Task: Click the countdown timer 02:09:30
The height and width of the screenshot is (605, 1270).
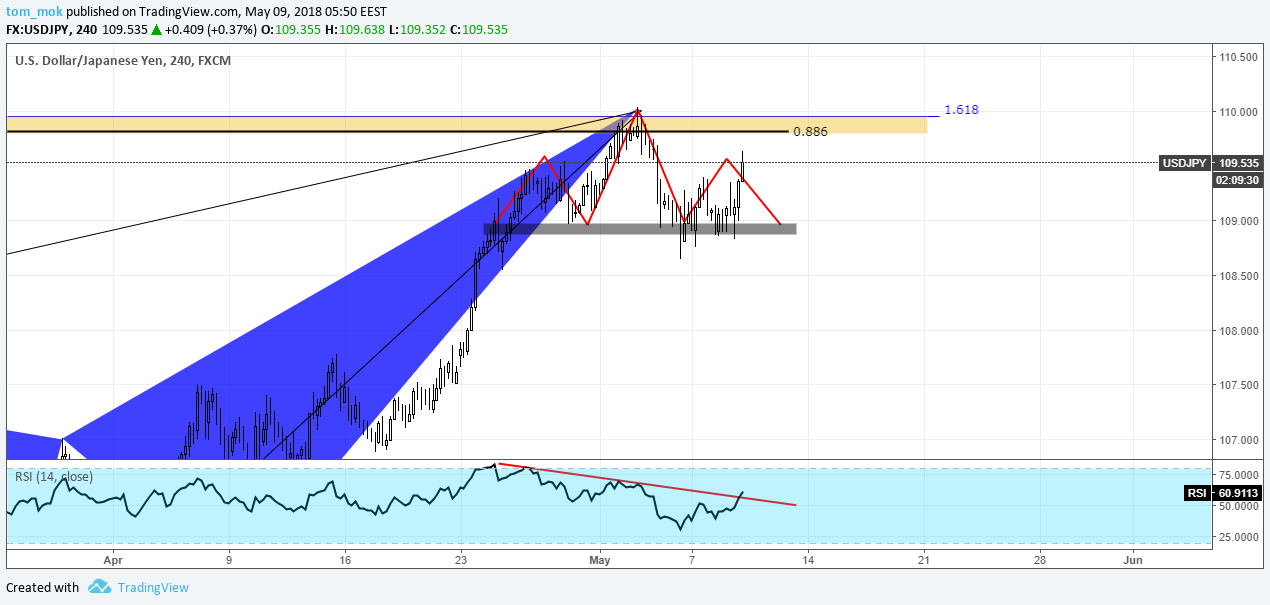Action: coord(1238,179)
